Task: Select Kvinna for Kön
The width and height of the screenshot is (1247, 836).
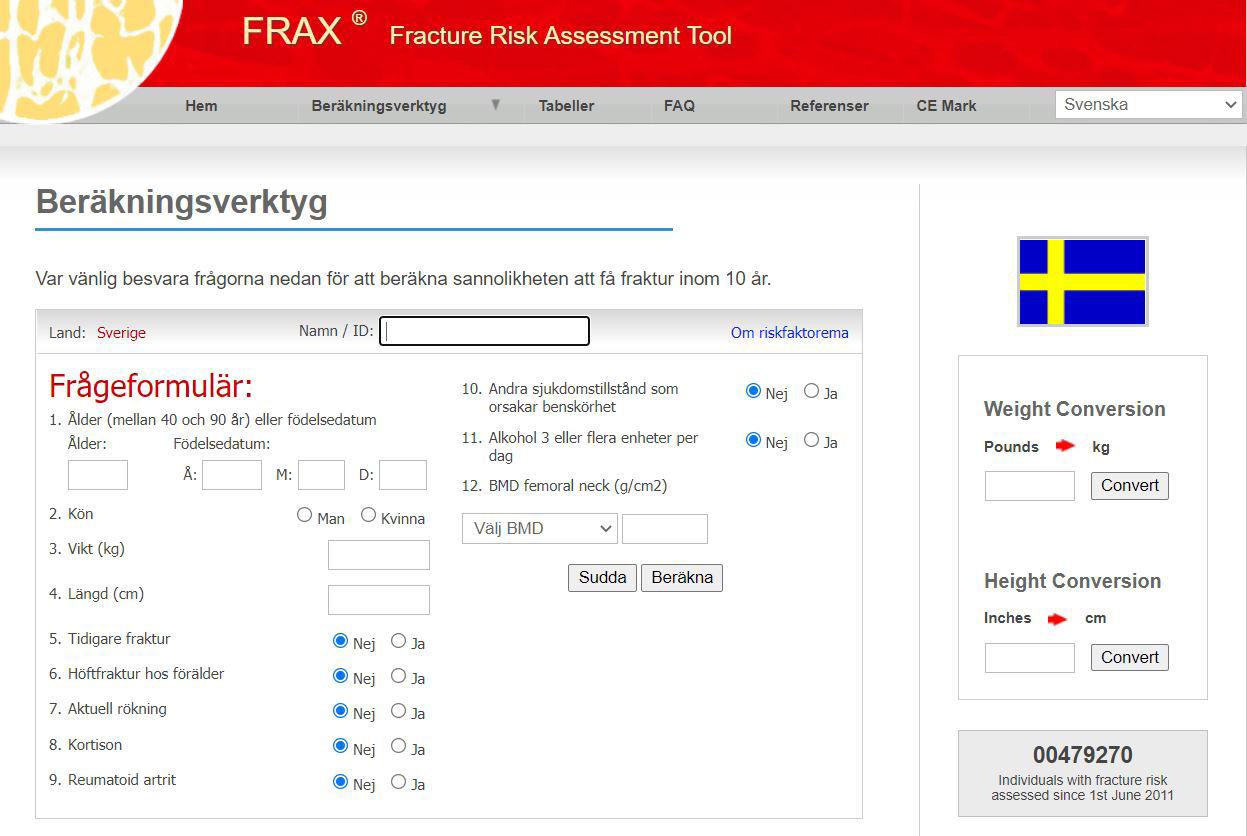Action: (x=368, y=515)
